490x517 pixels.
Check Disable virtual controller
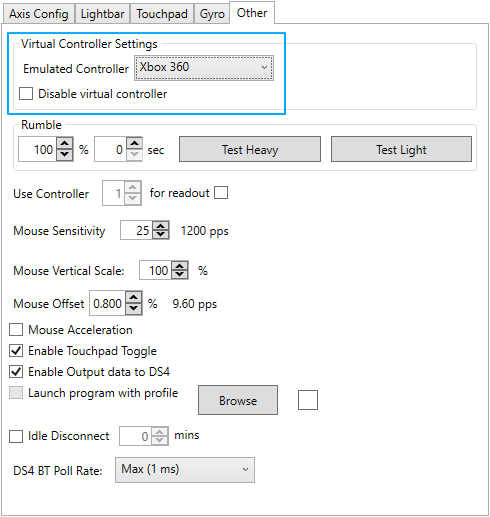(26, 94)
